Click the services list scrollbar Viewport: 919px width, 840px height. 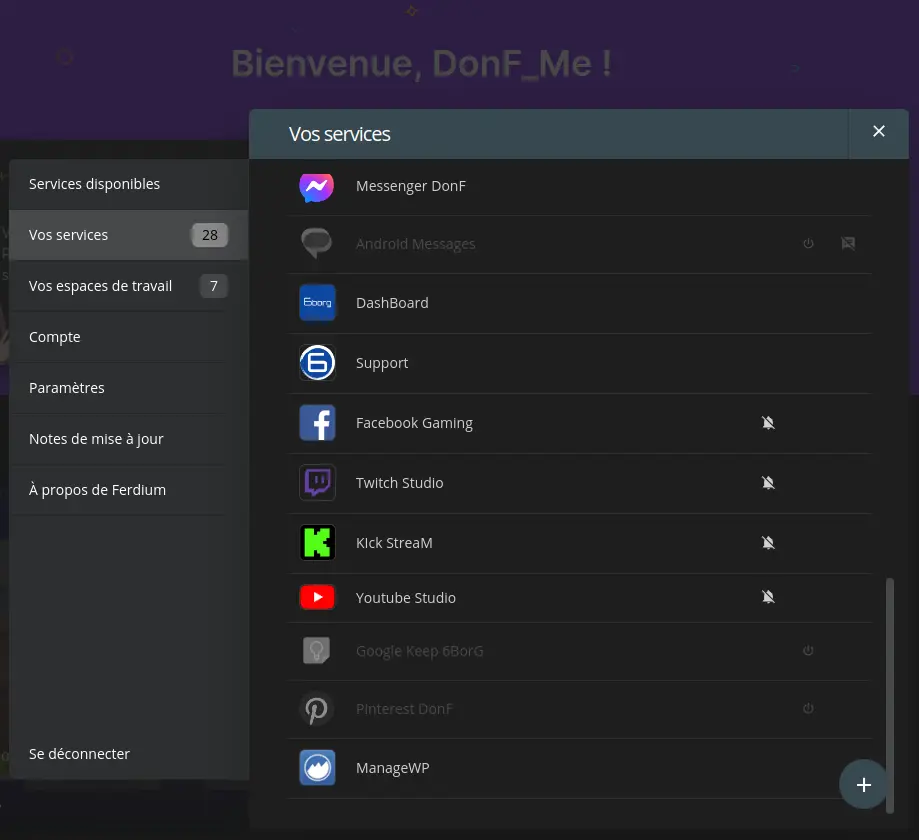[x=890, y=695]
